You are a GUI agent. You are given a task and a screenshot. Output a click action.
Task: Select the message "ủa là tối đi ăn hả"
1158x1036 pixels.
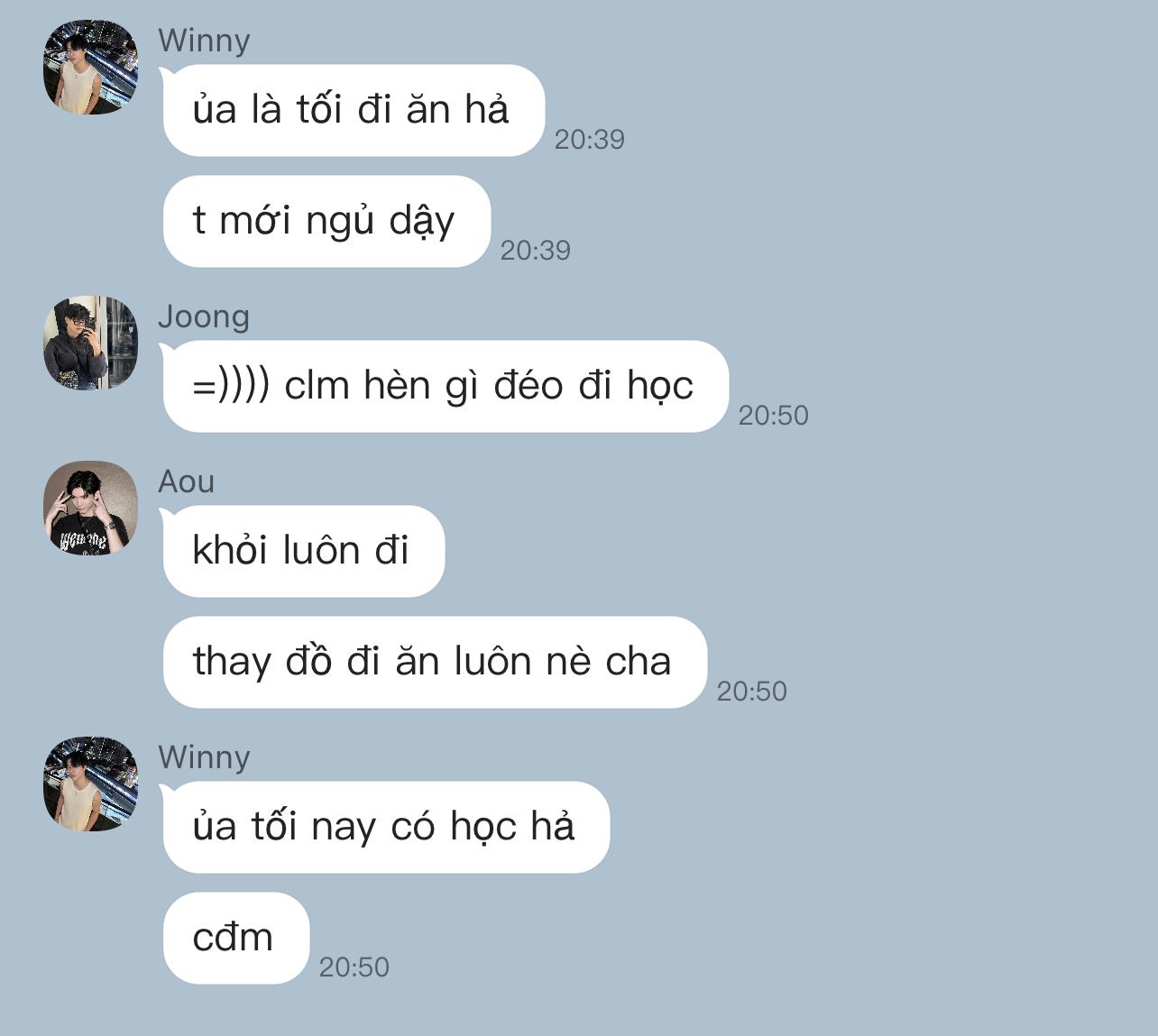[x=353, y=110]
